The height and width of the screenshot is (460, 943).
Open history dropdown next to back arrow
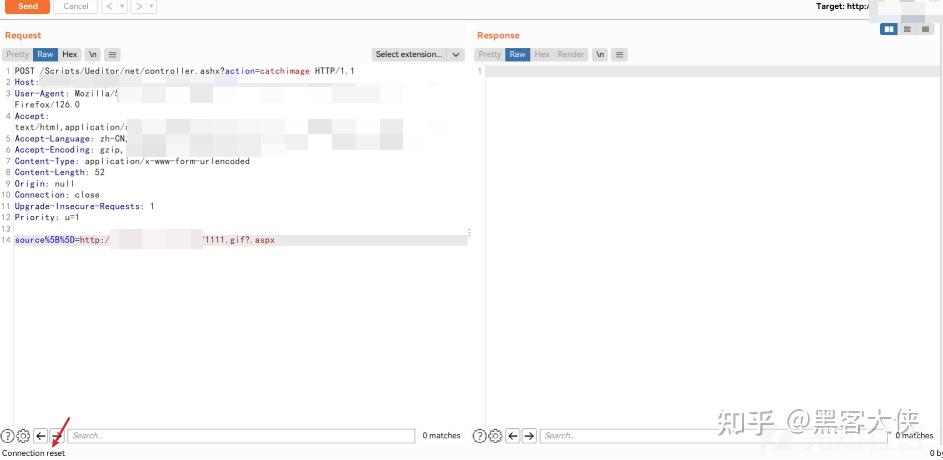122,7
